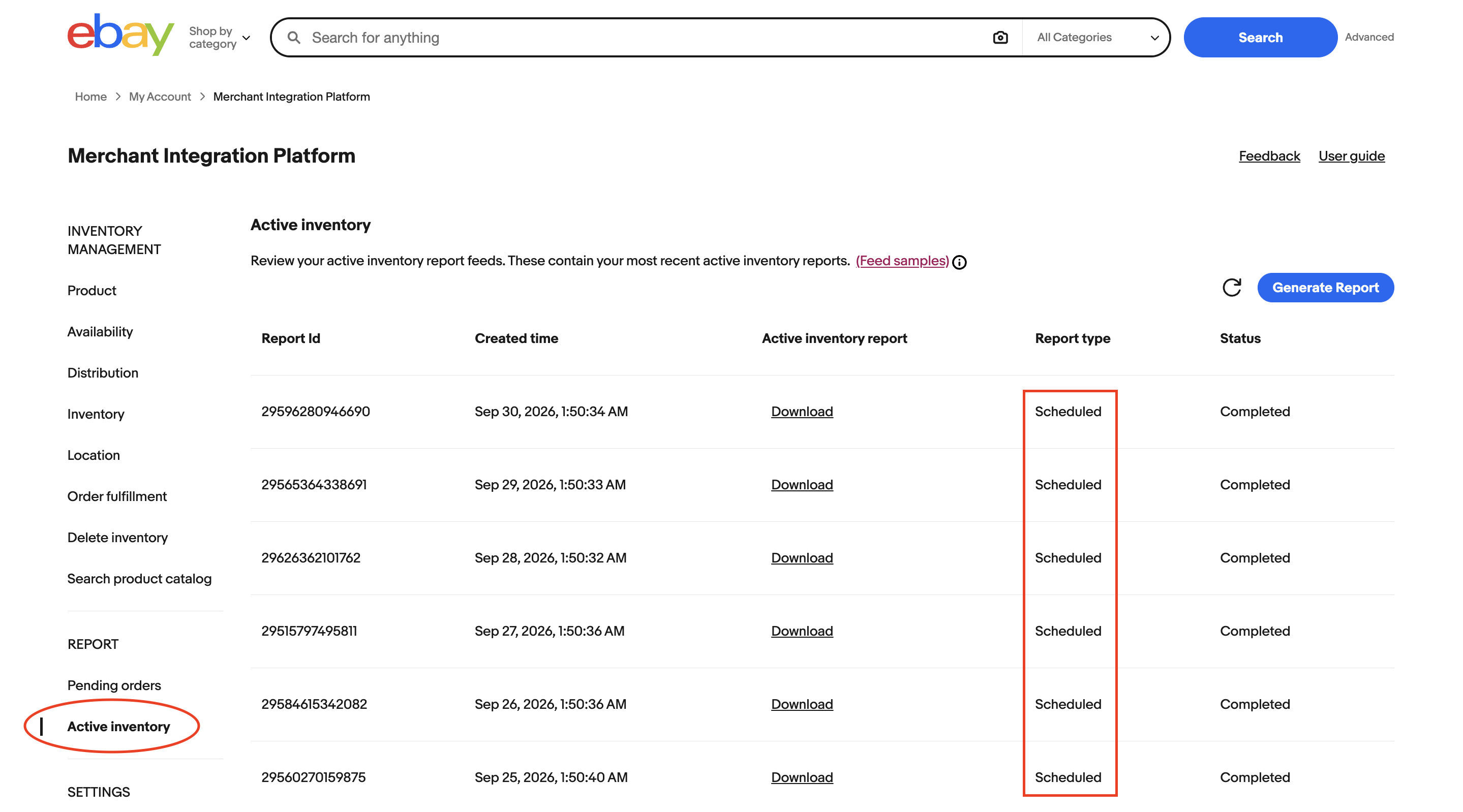
Task: Select Order fulfillment in sidebar menu
Action: (117, 496)
